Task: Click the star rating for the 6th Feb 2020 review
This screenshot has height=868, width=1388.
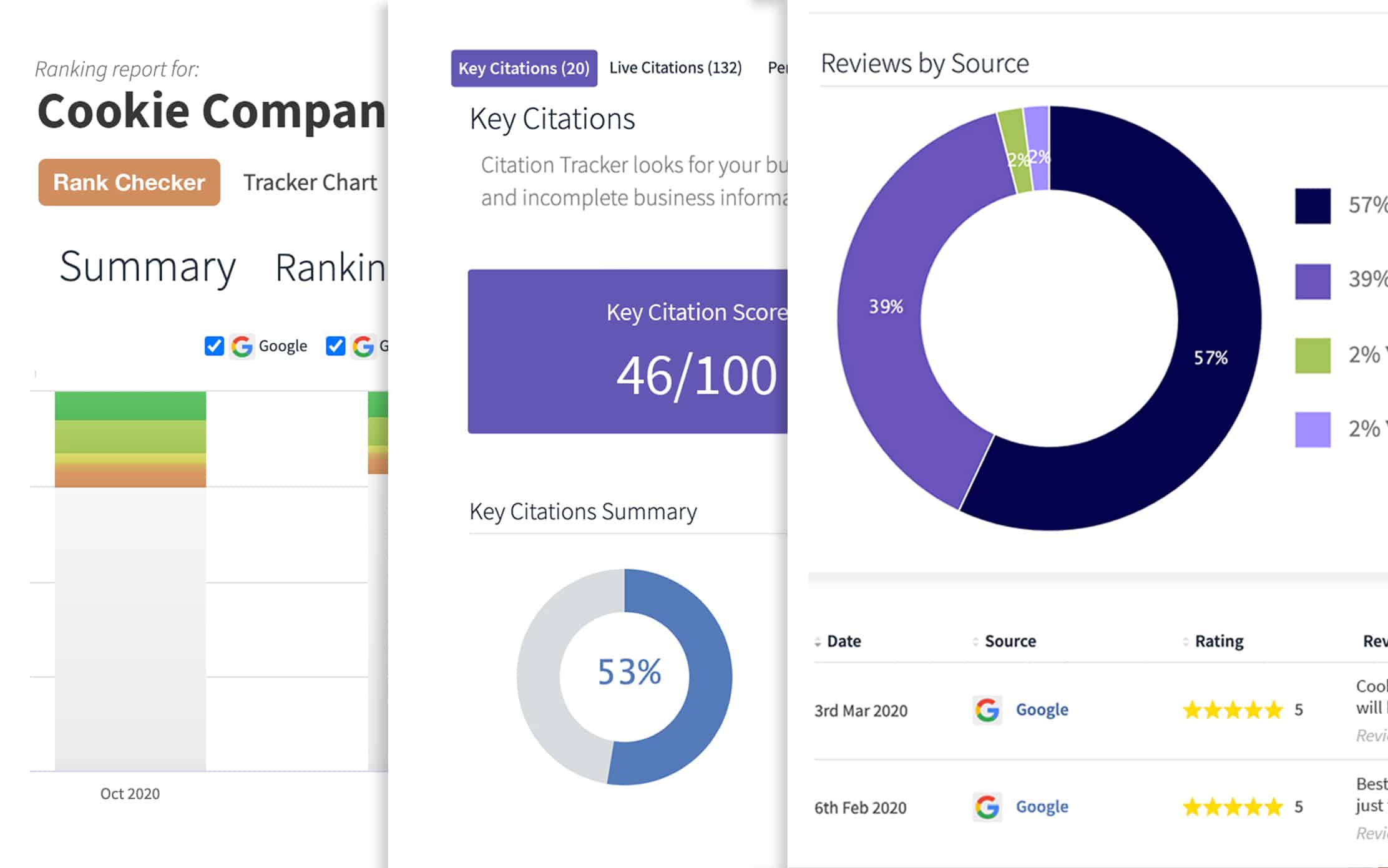Action: (1233, 807)
